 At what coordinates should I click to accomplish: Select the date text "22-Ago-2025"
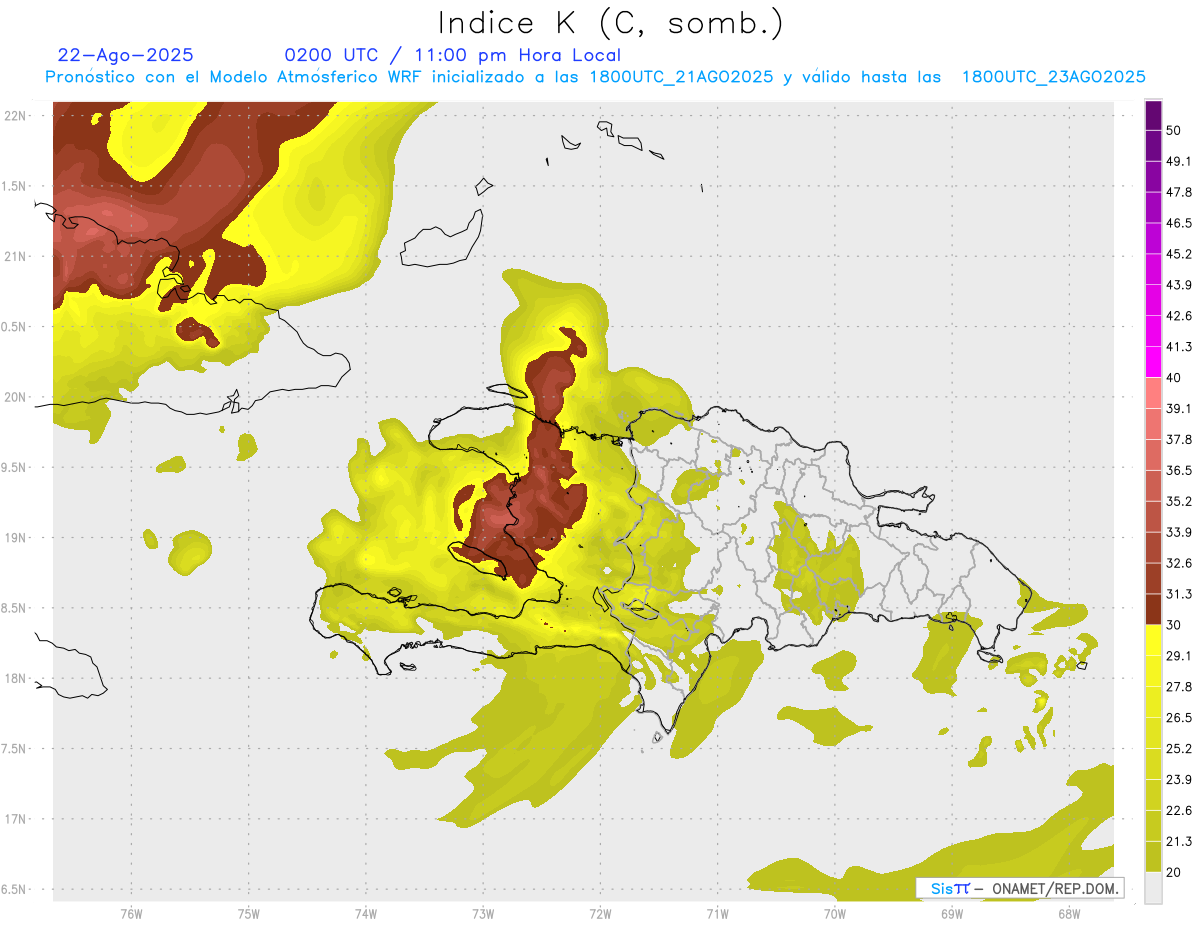click(x=126, y=55)
